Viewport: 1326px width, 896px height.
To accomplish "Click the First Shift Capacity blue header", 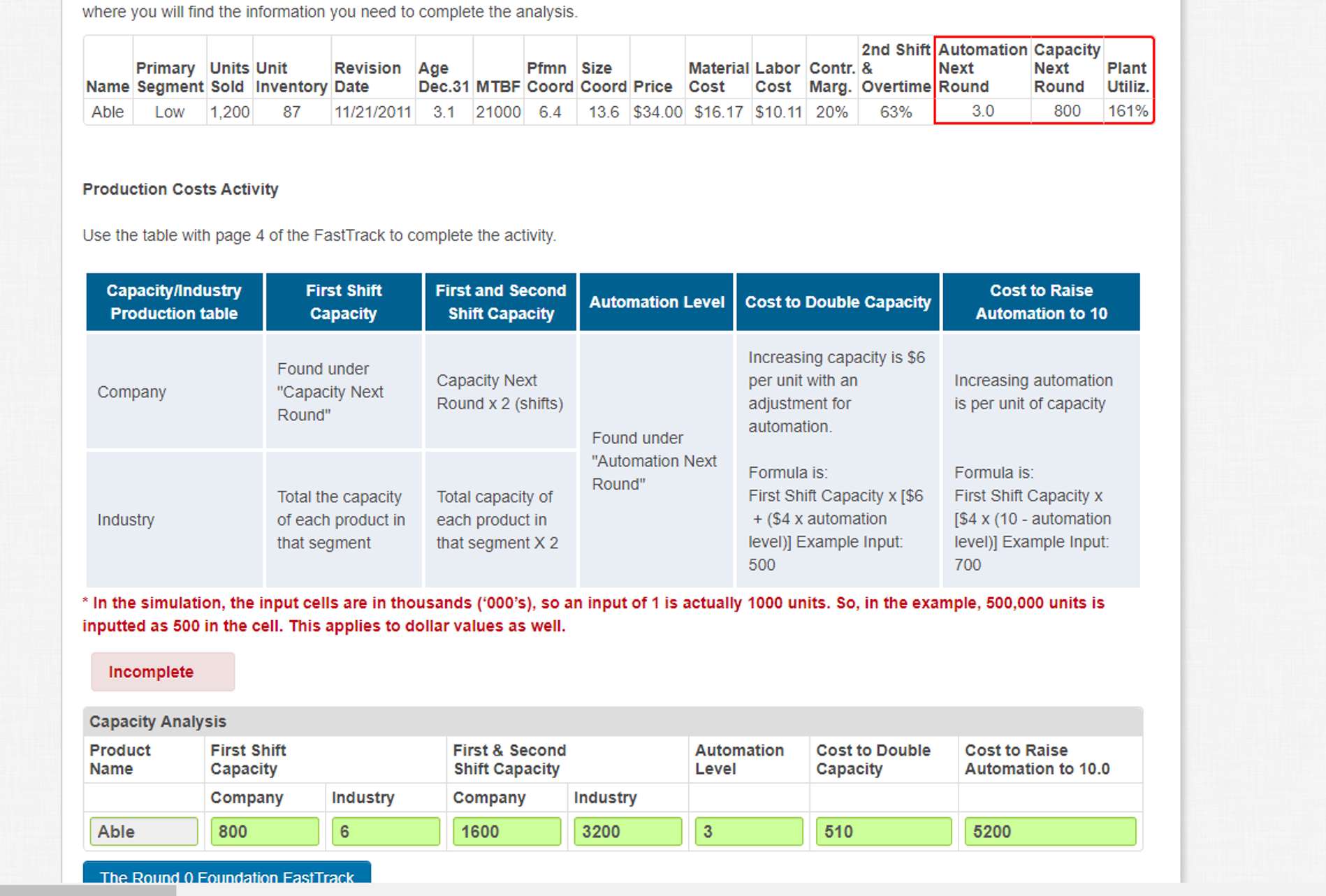I will [344, 302].
